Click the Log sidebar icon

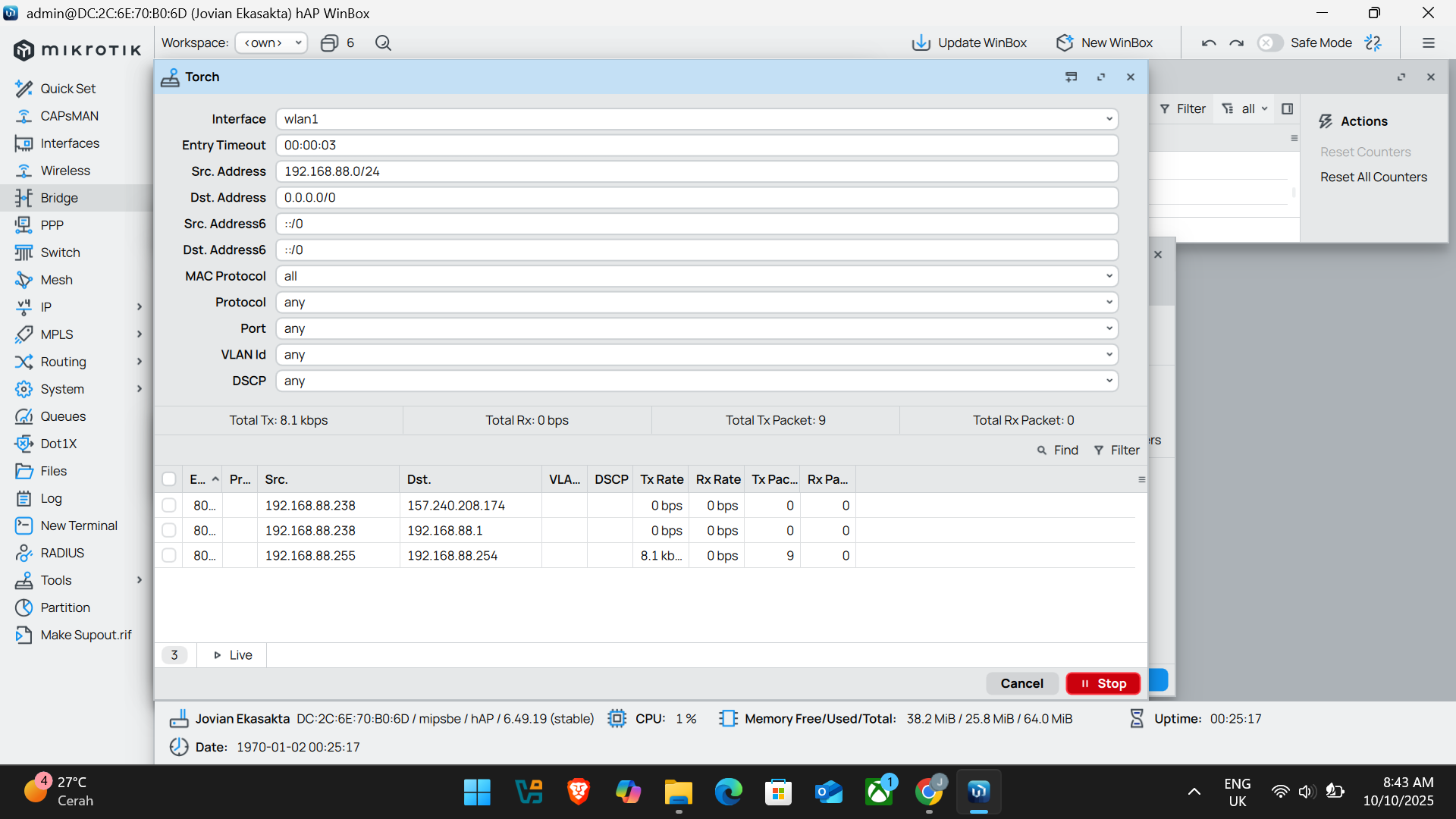(24, 498)
